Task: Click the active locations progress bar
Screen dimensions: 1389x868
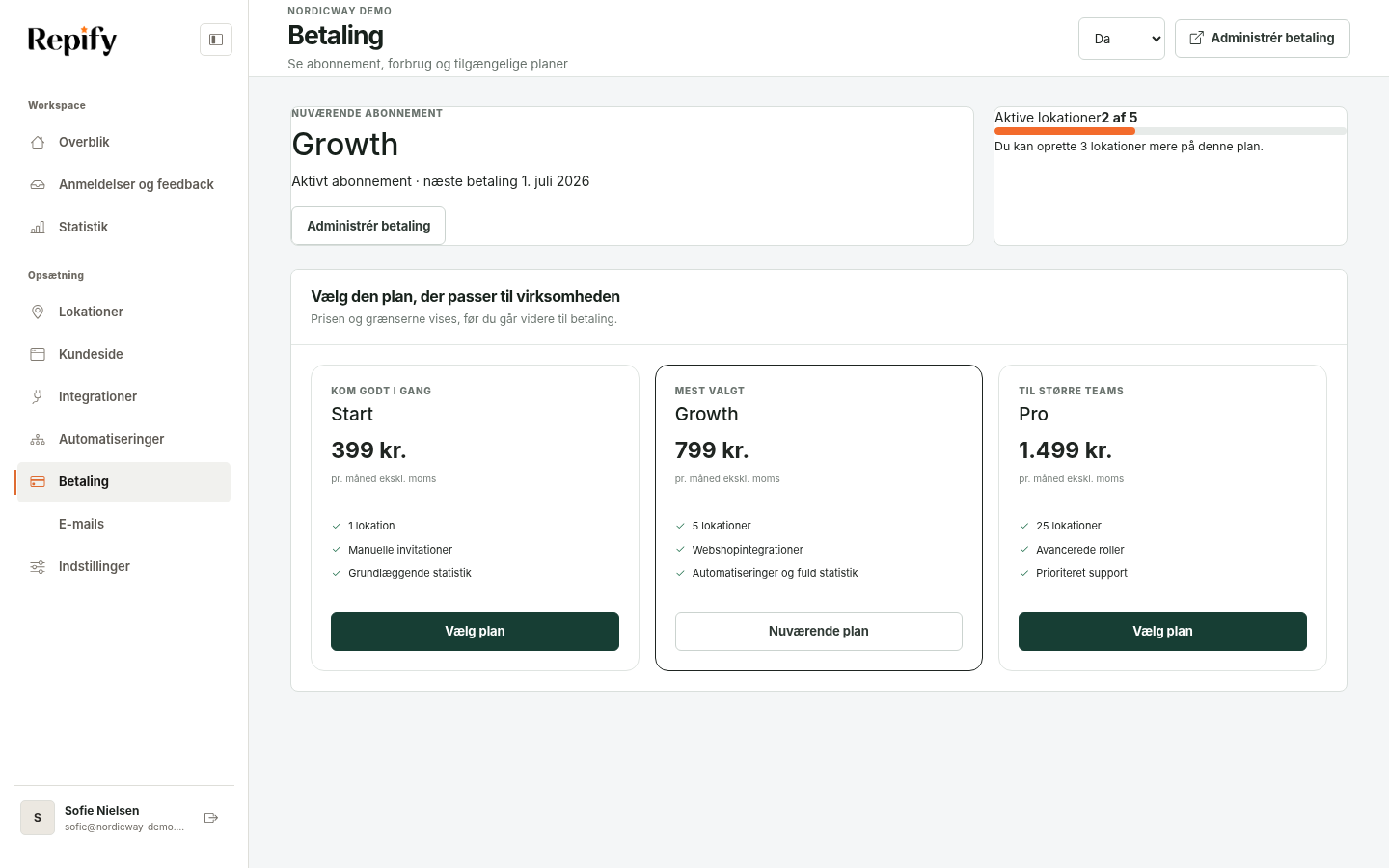Action: [1170, 131]
